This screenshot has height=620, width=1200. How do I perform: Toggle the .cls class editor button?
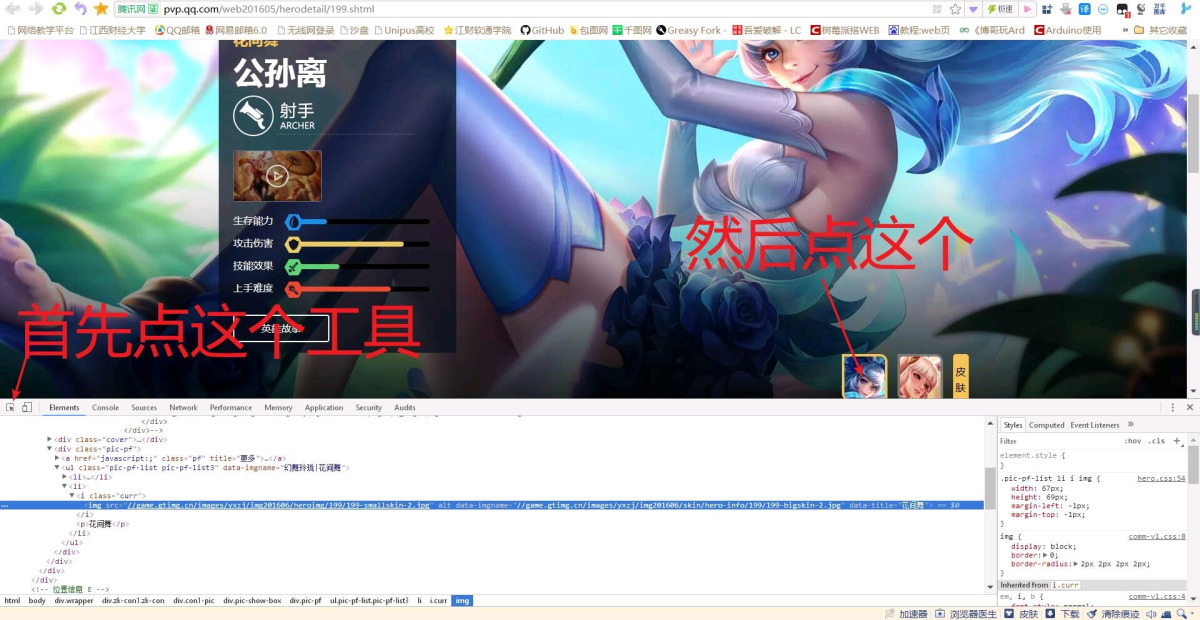pos(1157,441)
